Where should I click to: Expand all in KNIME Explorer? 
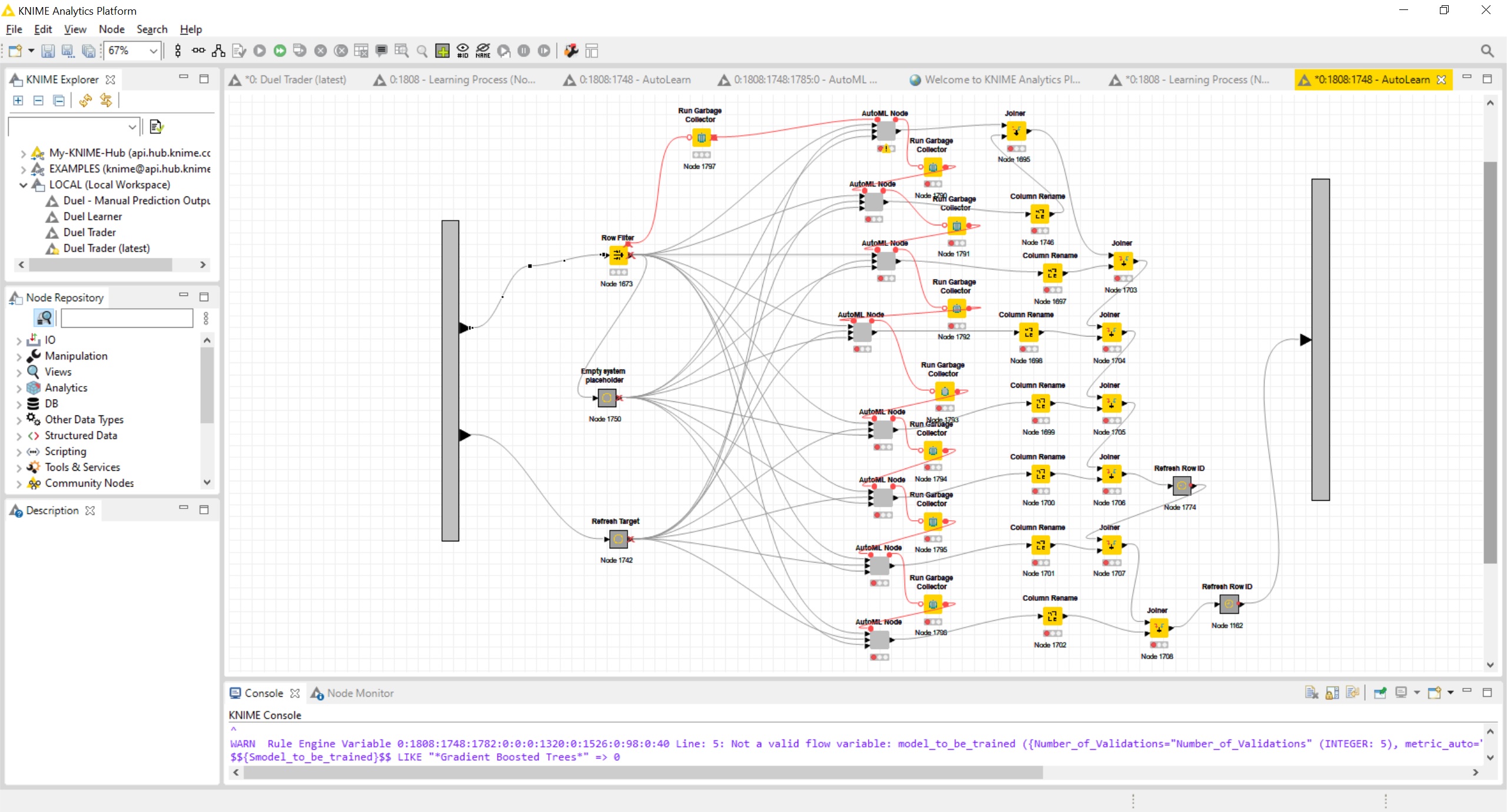click(18, 101)
